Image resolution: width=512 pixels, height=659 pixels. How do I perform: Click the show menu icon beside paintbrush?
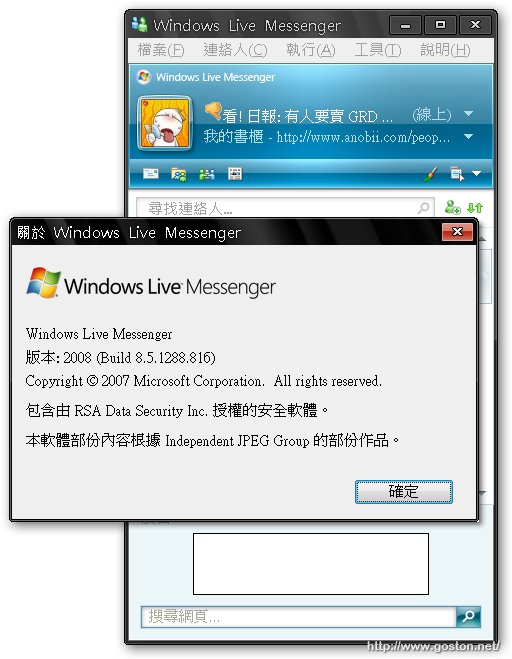pos(457,174)
